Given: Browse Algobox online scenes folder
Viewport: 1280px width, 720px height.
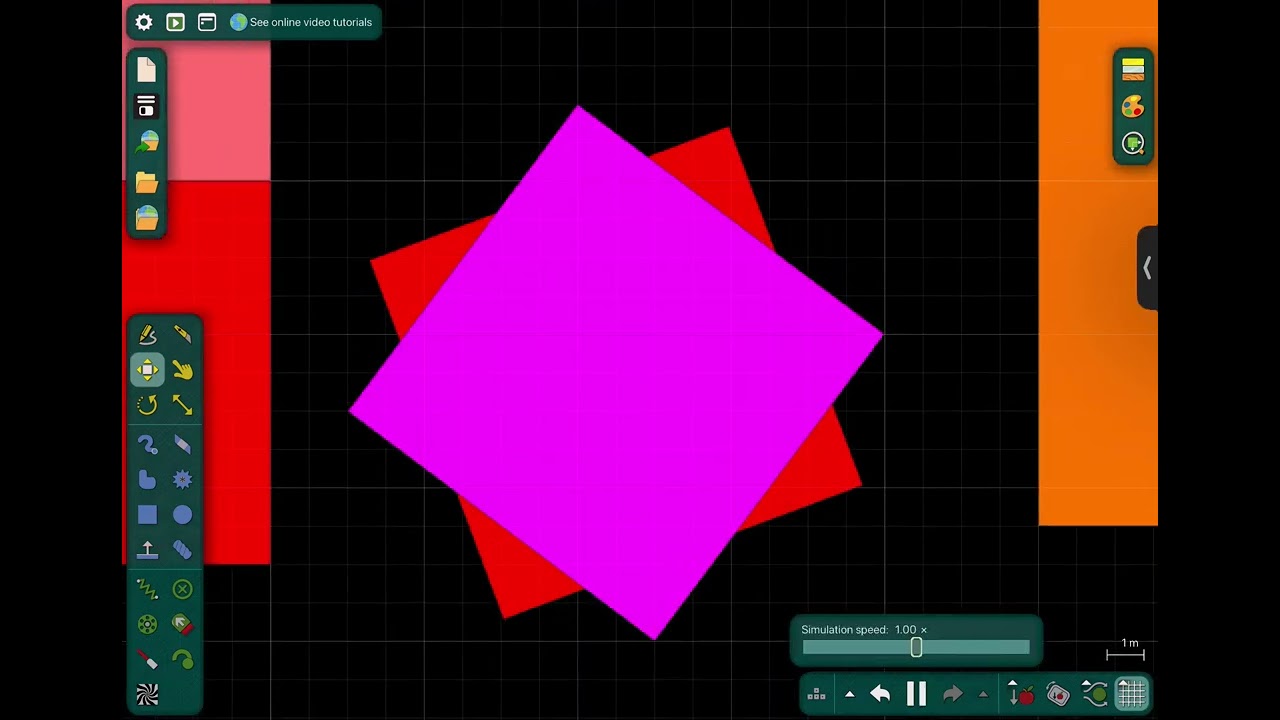Looking at the screenshot, I should (x=147, y=218).
